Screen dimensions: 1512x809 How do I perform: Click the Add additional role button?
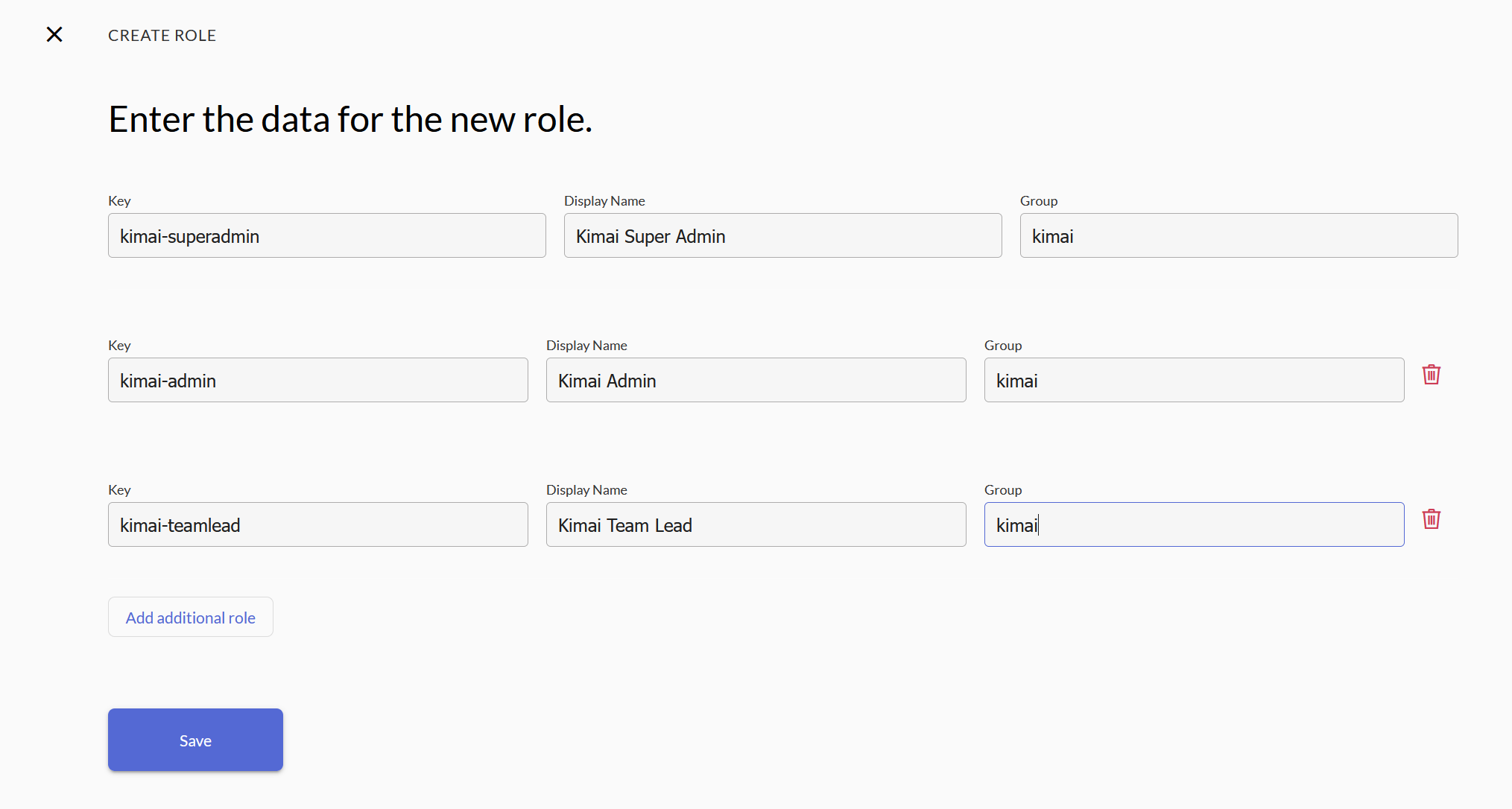click(x=191, y=618)
